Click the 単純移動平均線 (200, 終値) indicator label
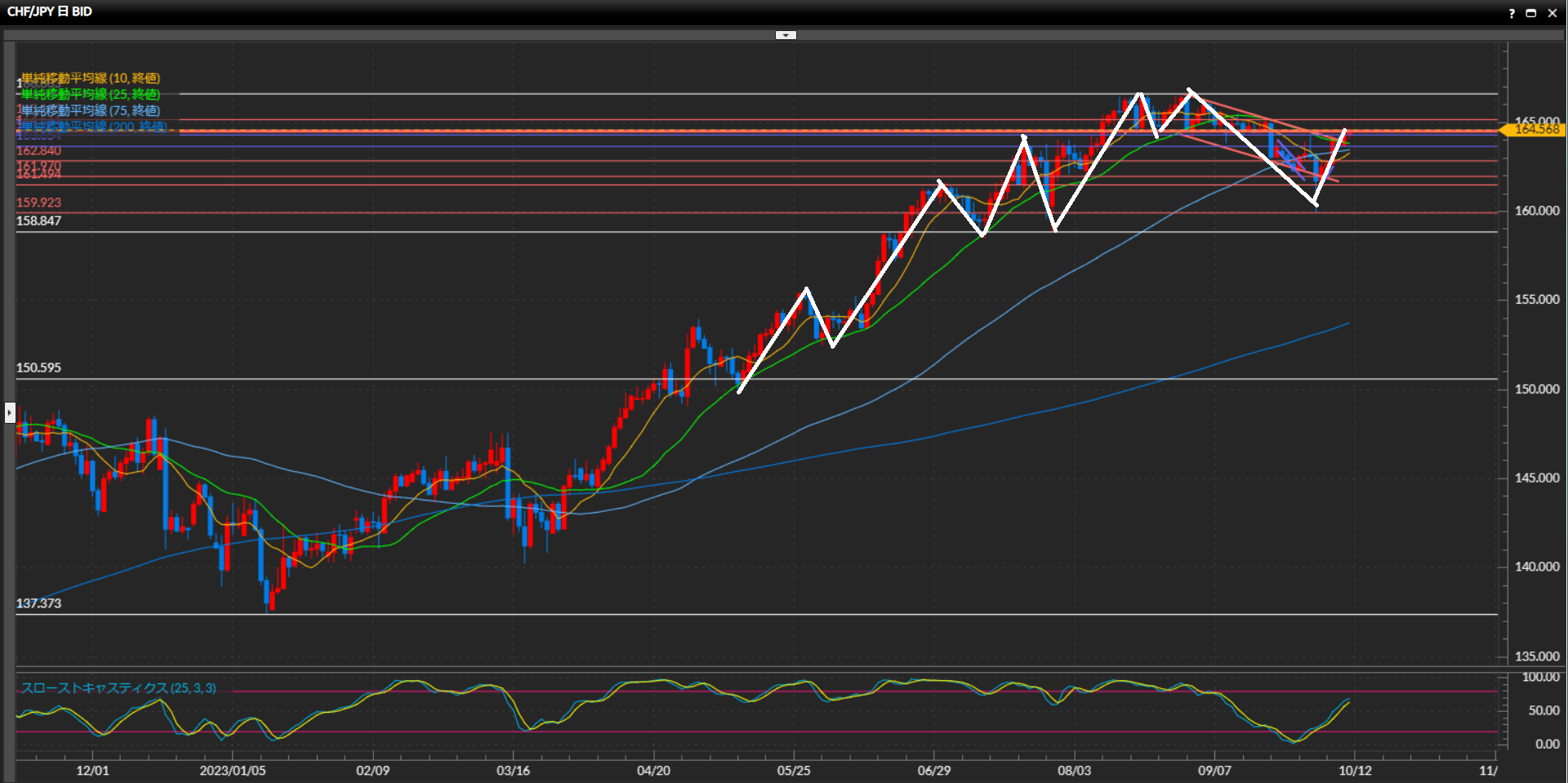The width and height of the screenshot is (1568, 783). tap(94, 127)
